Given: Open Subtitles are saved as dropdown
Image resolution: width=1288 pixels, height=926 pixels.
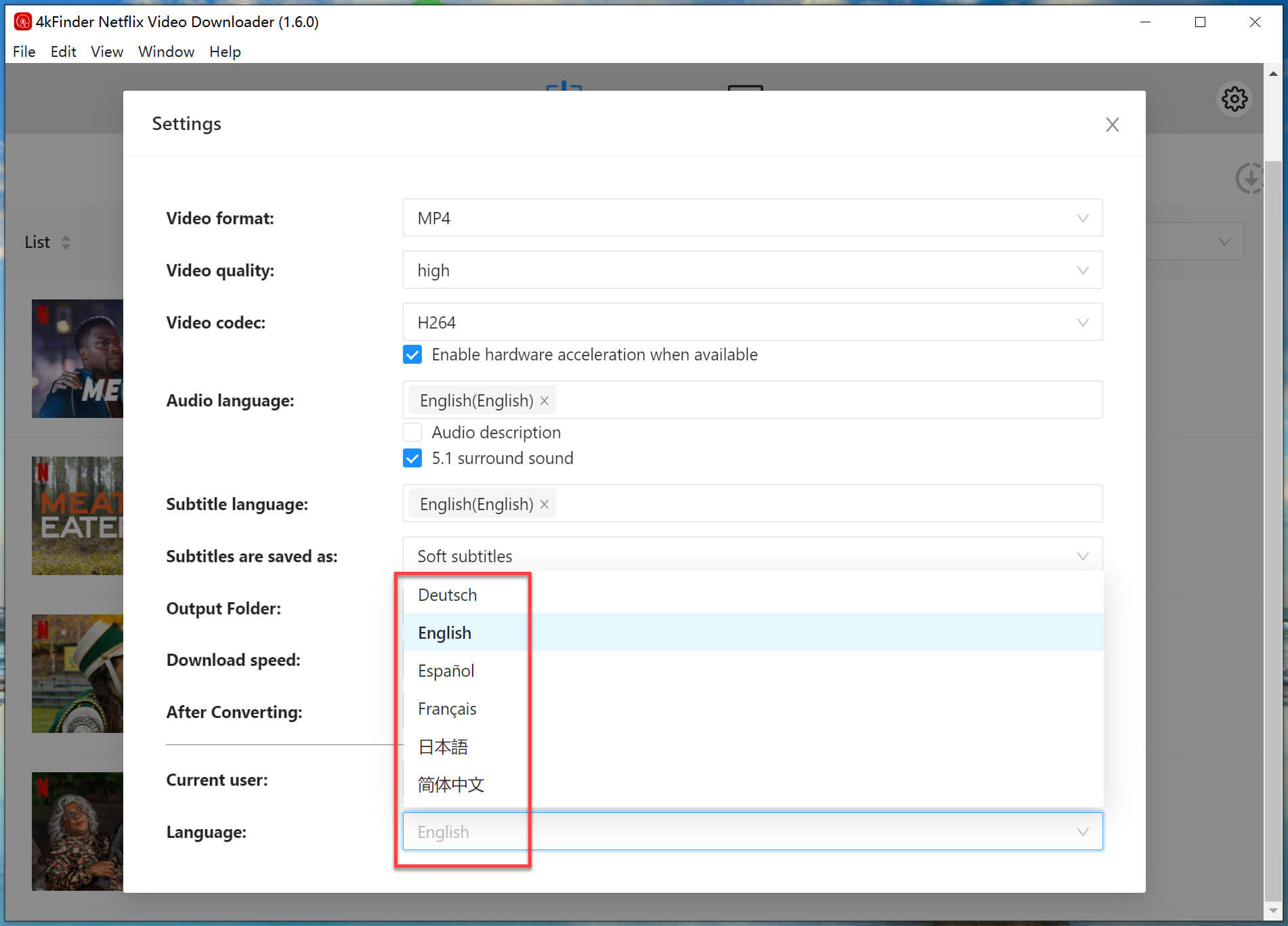Looking at the screenshot, I should (752, 555).
